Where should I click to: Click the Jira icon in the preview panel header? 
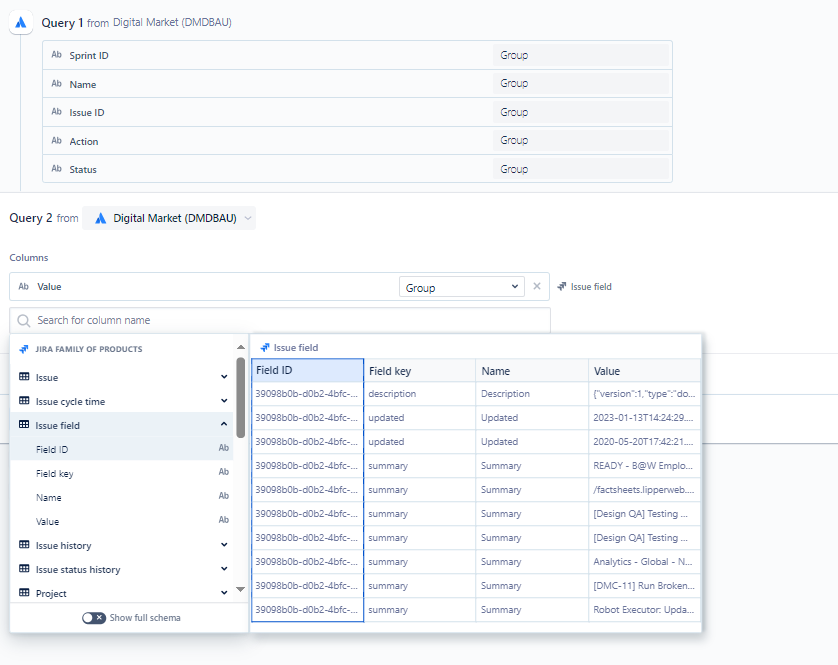tap(265, 347)
